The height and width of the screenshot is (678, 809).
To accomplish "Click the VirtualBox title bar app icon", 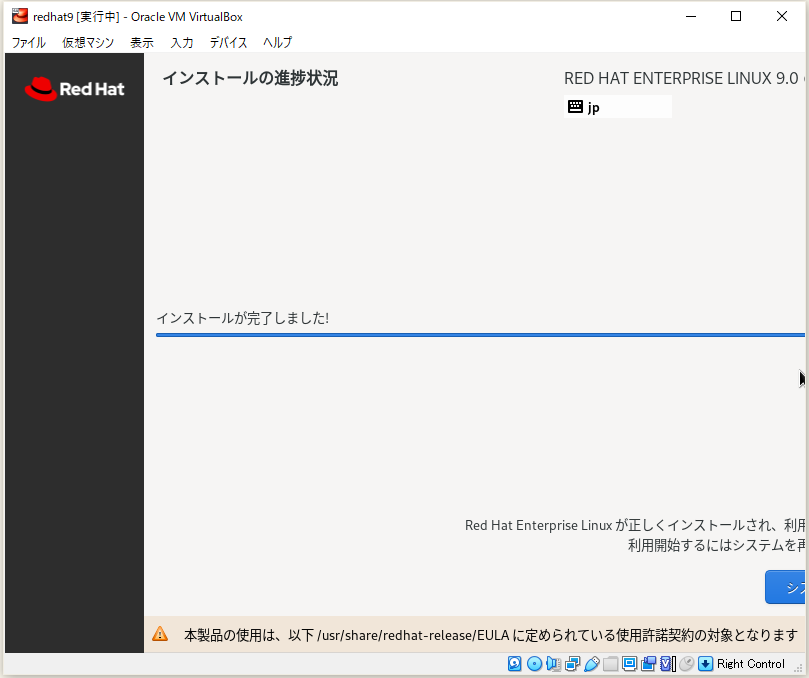I will tap(20, 16).
